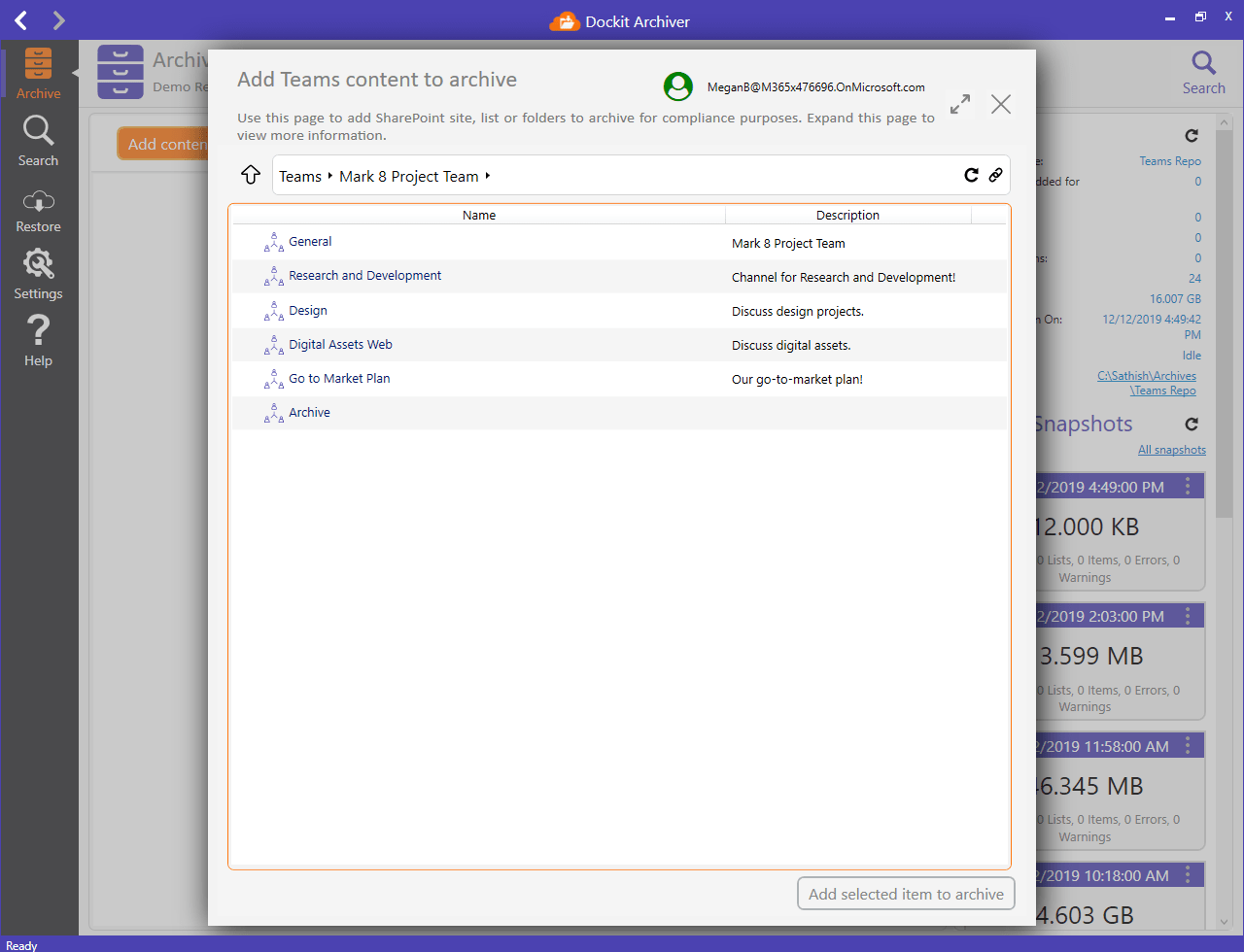1244x952 pixels.
Task: Open the options menu of the 11:58:00 AM snapshot
Action: tap(1187, 745)
